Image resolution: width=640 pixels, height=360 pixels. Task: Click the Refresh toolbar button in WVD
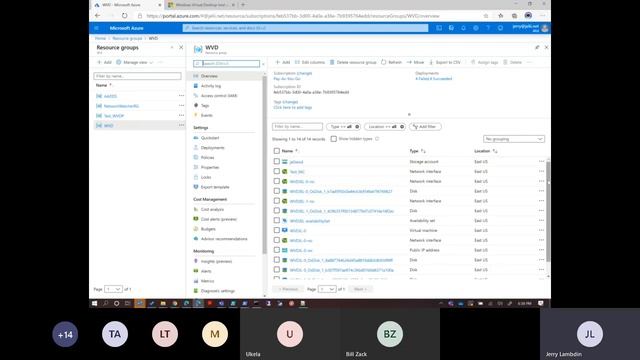click(391, 62)
